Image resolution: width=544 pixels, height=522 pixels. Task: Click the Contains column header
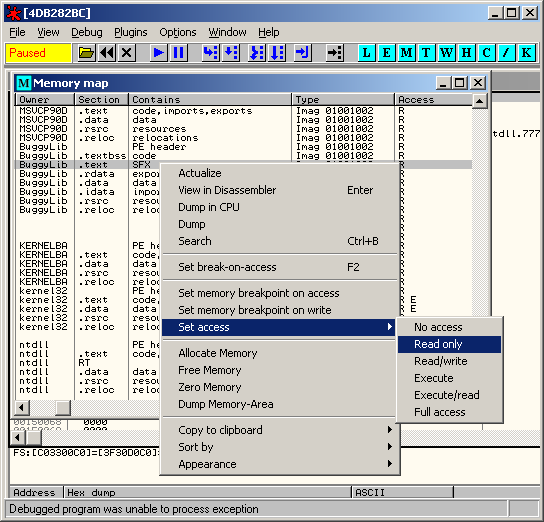tap(210, 100)
